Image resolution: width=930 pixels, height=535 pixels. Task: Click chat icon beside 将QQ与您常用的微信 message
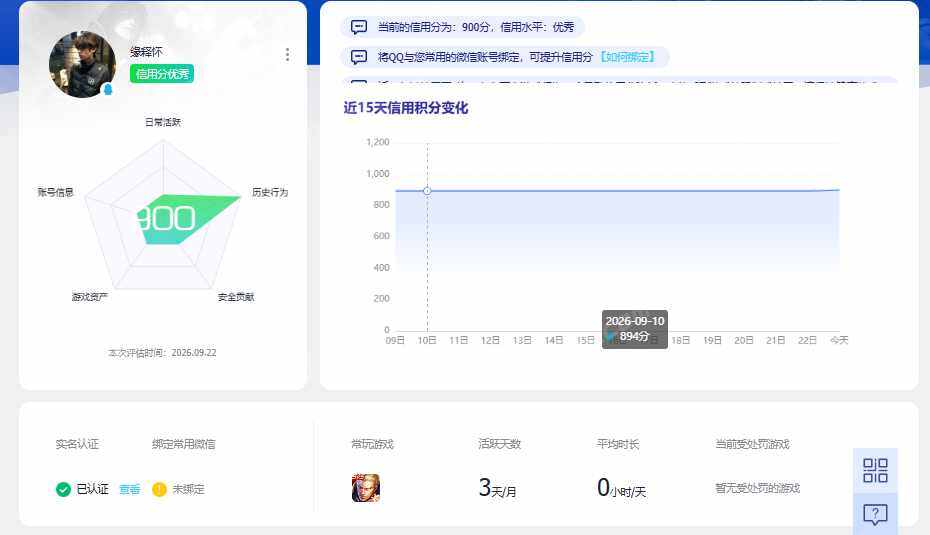[x=359, y=57]
